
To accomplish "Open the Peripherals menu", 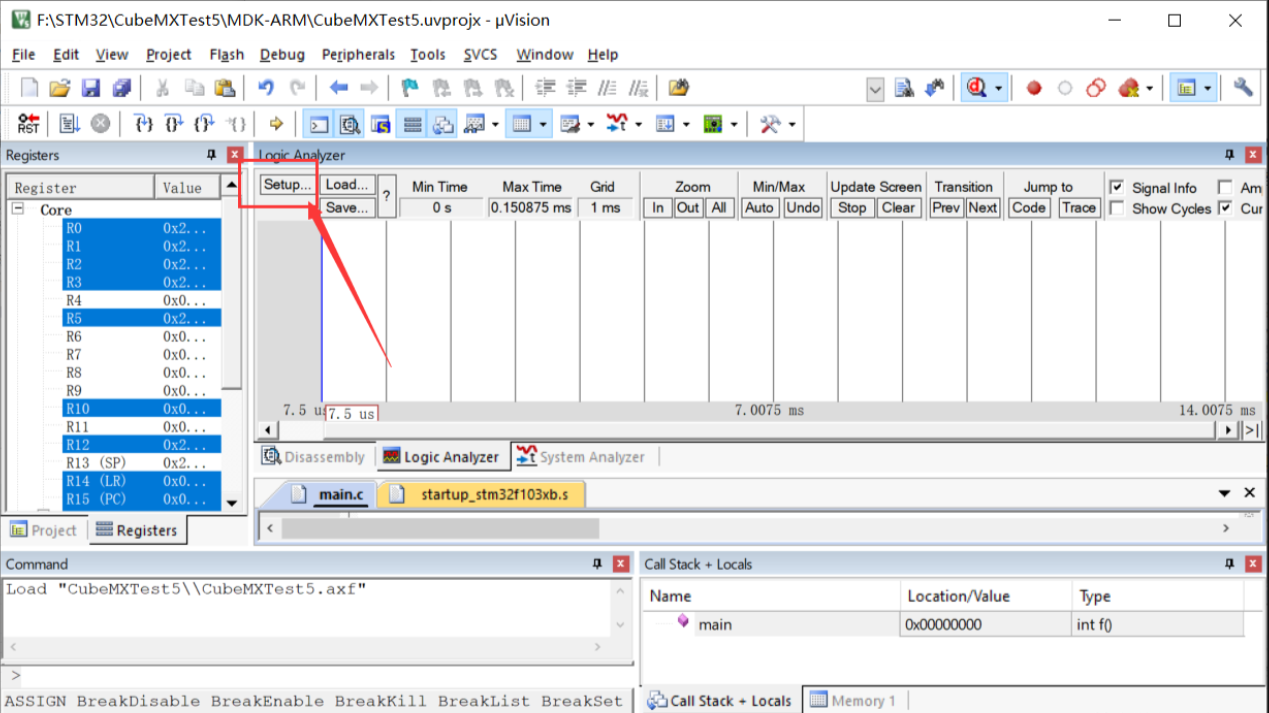I will (x=358, y=54).
